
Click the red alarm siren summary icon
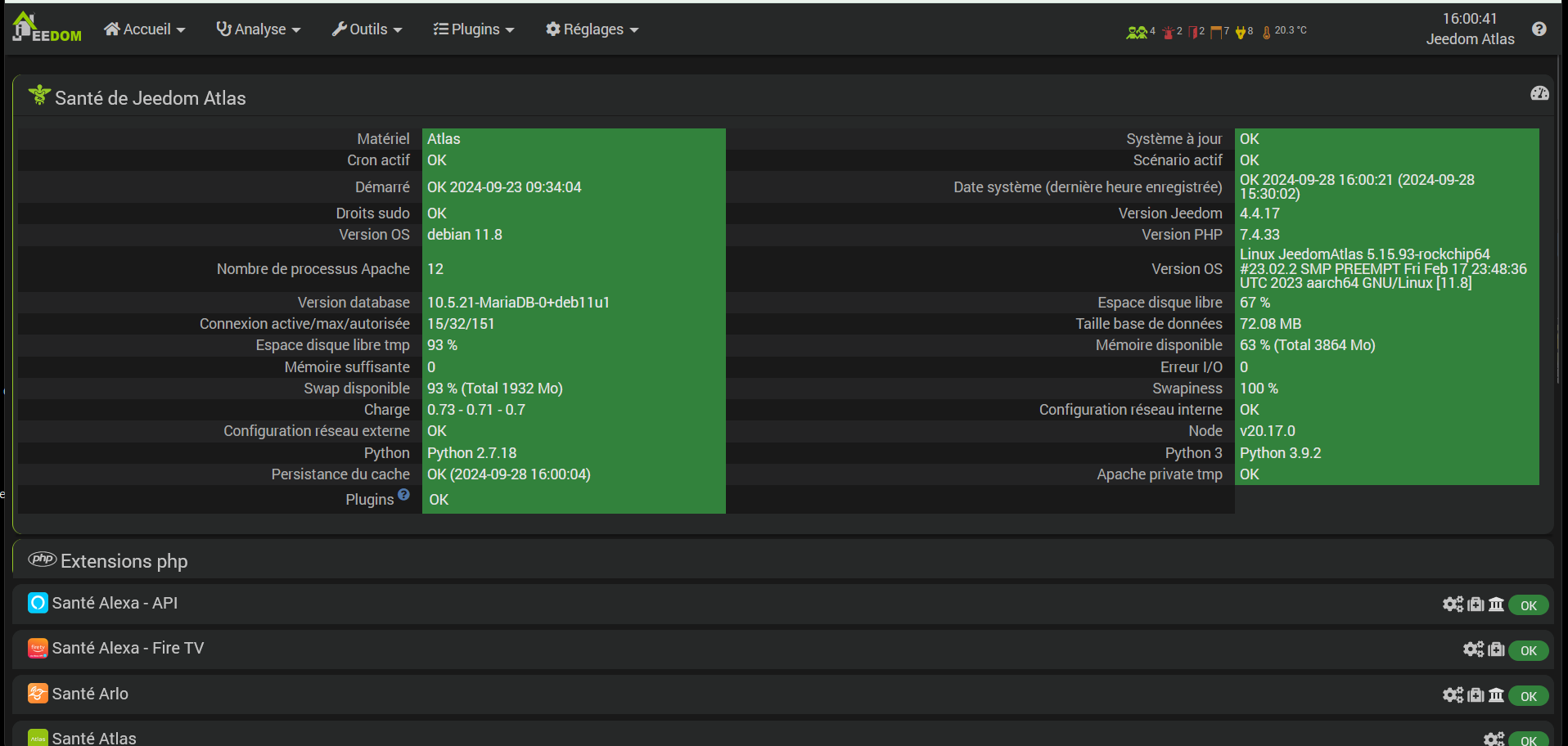point(1169,32)
